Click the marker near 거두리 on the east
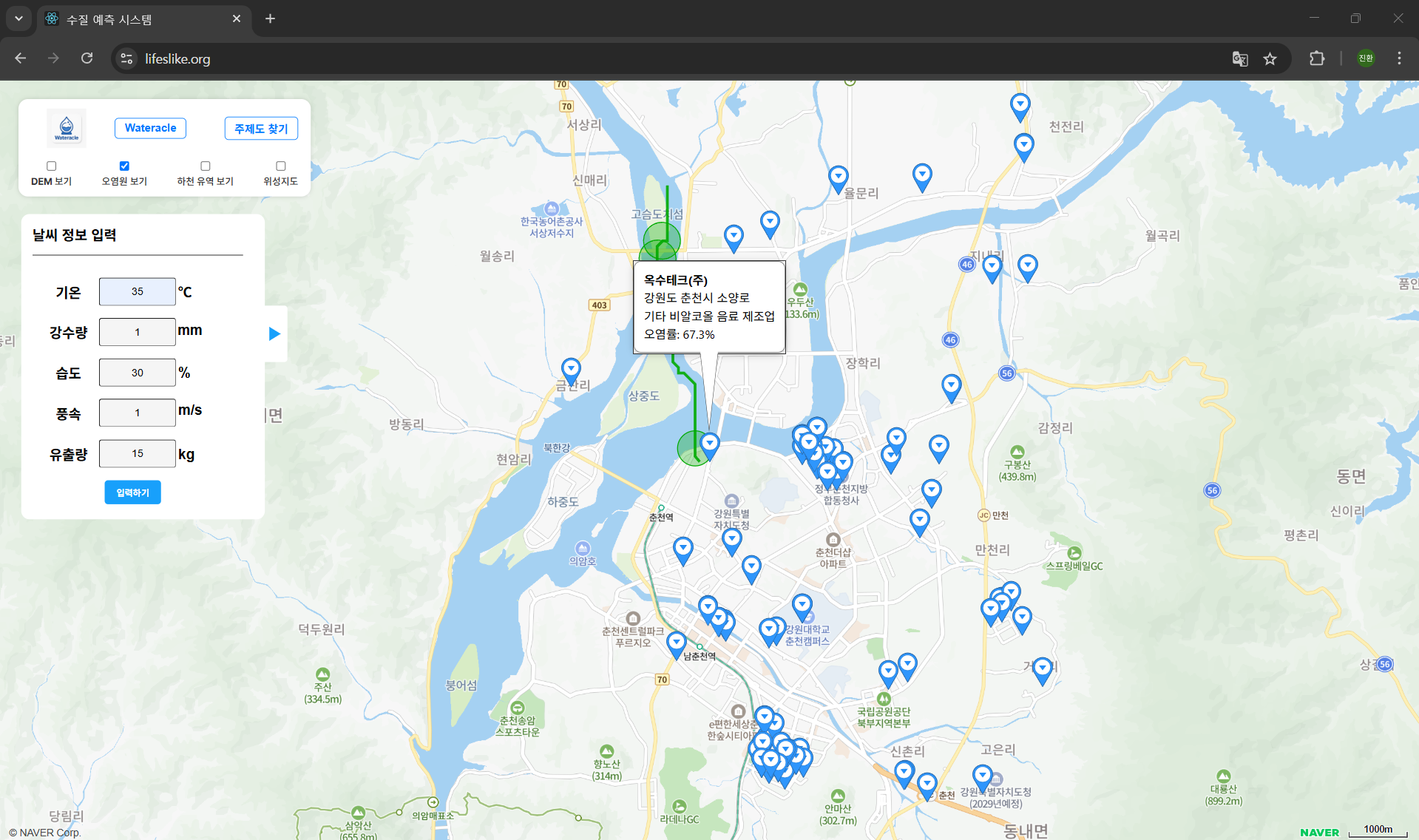The height and width of the screenshot is (840, 1419). pyautogui.click(x=1043, y=671)
